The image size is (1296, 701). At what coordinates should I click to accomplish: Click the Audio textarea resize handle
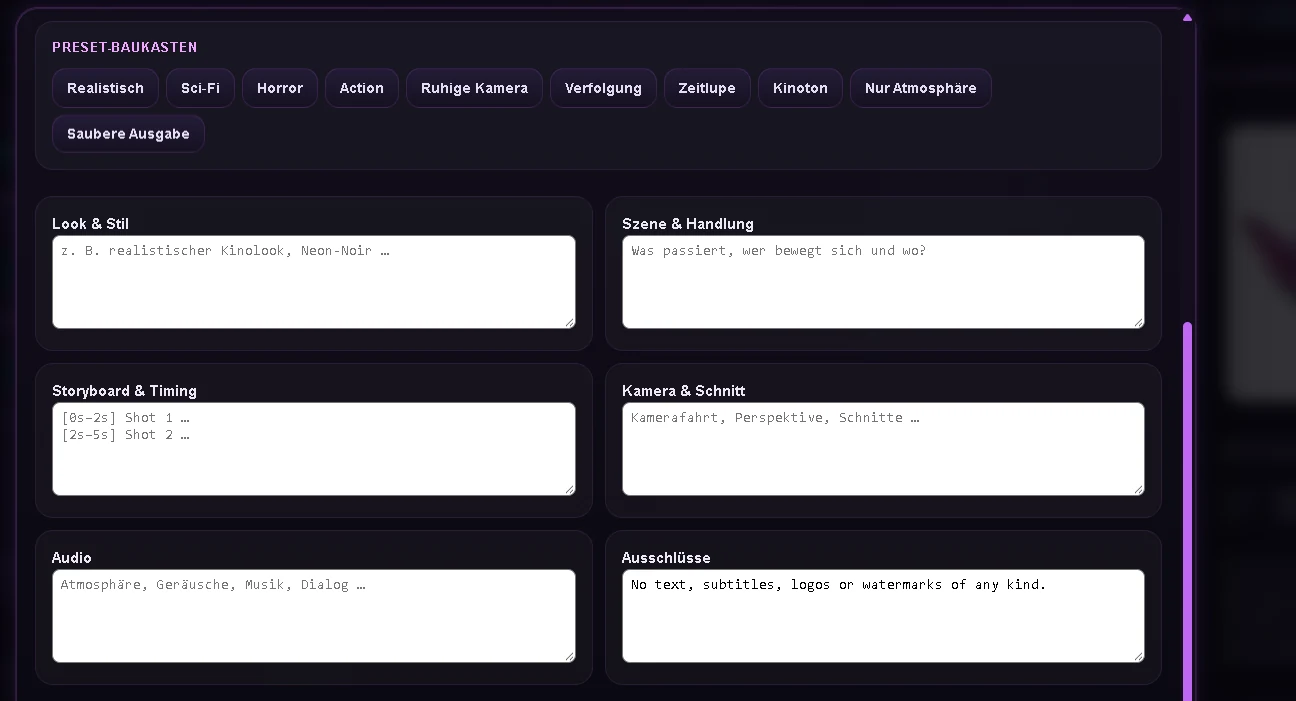(570, 657)
